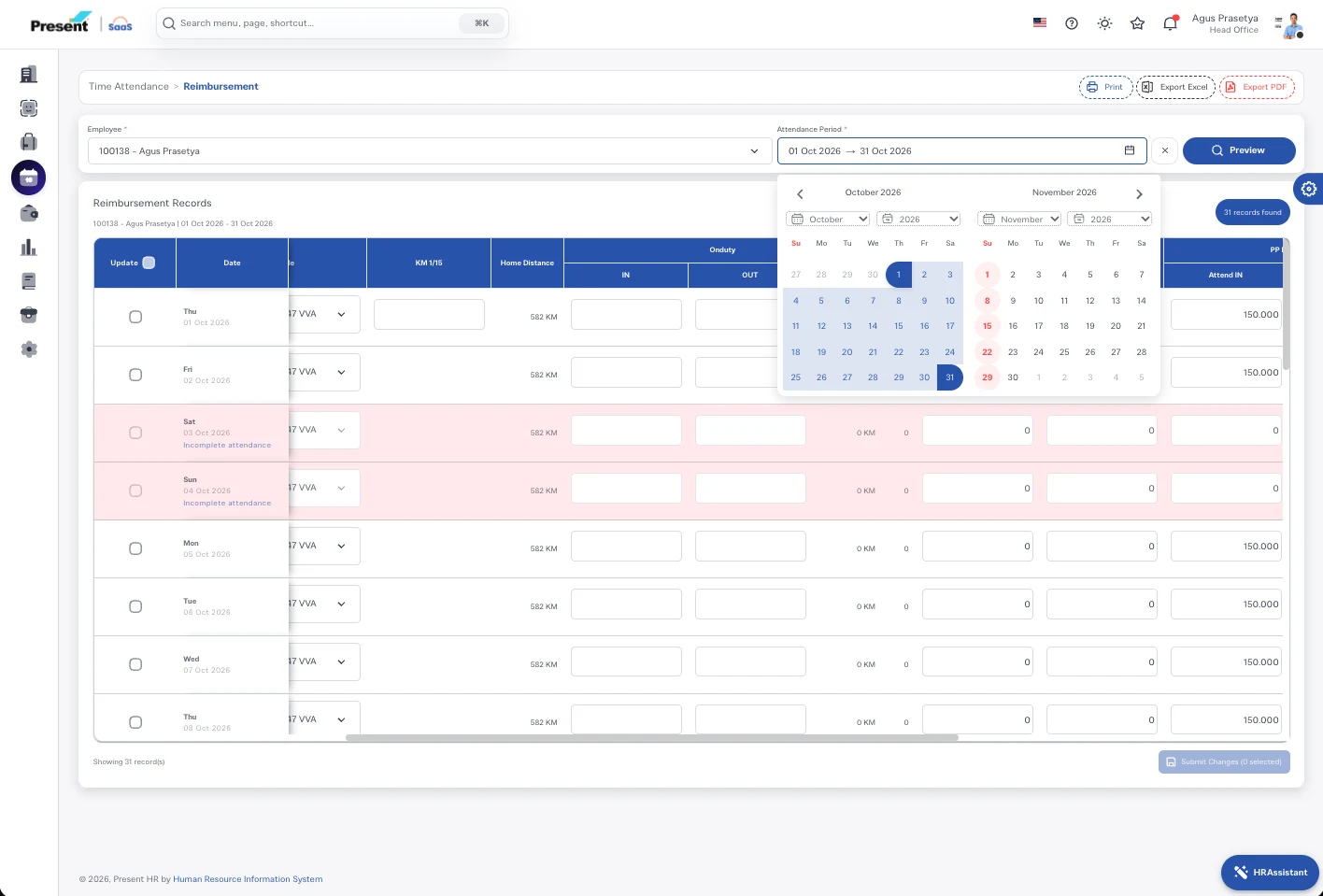Click the vertical scrollbar of the records table
This screenshot has width=1323, height=896.
tap(1287, 304)
